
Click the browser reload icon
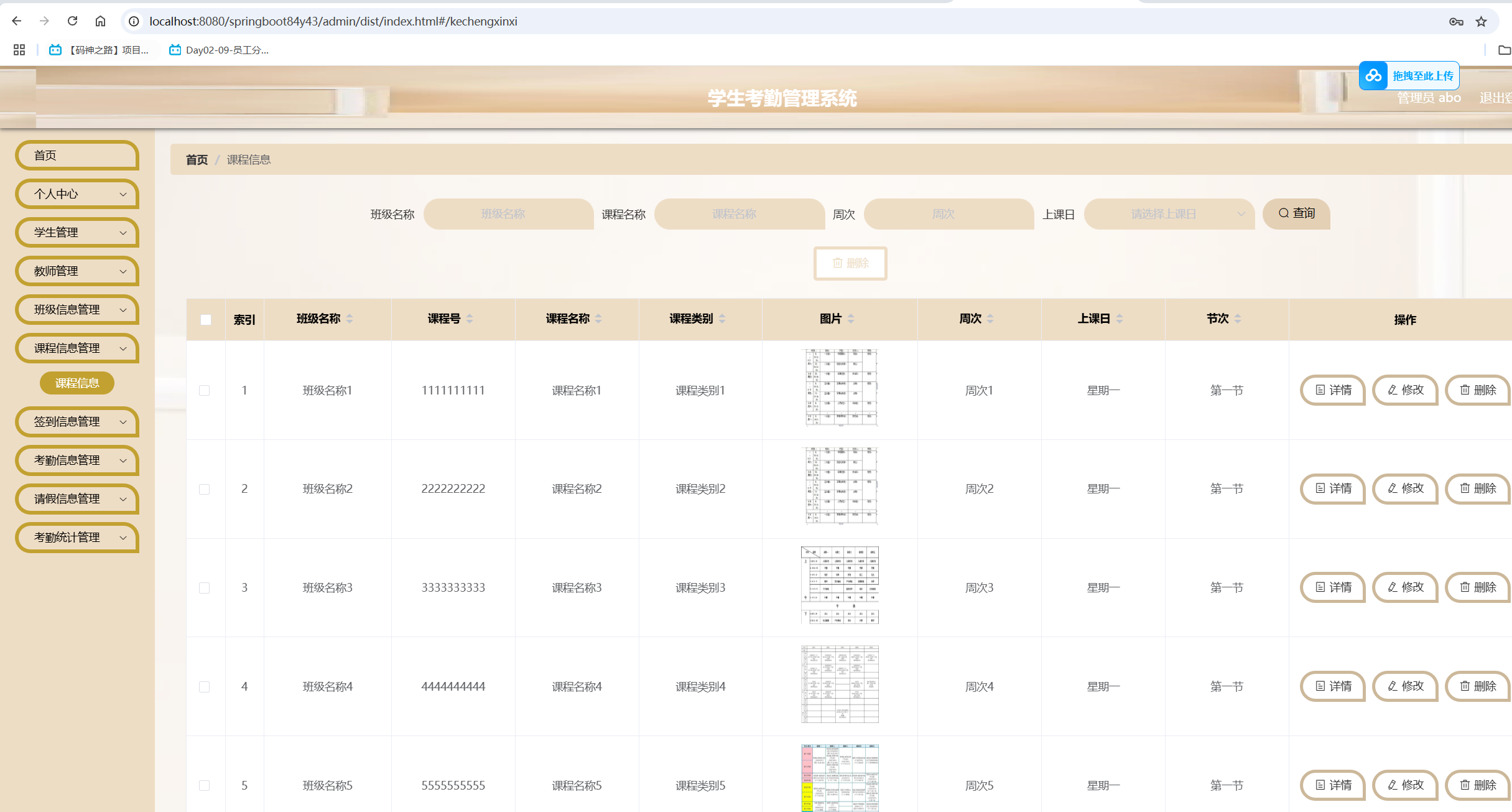[73, 21]
